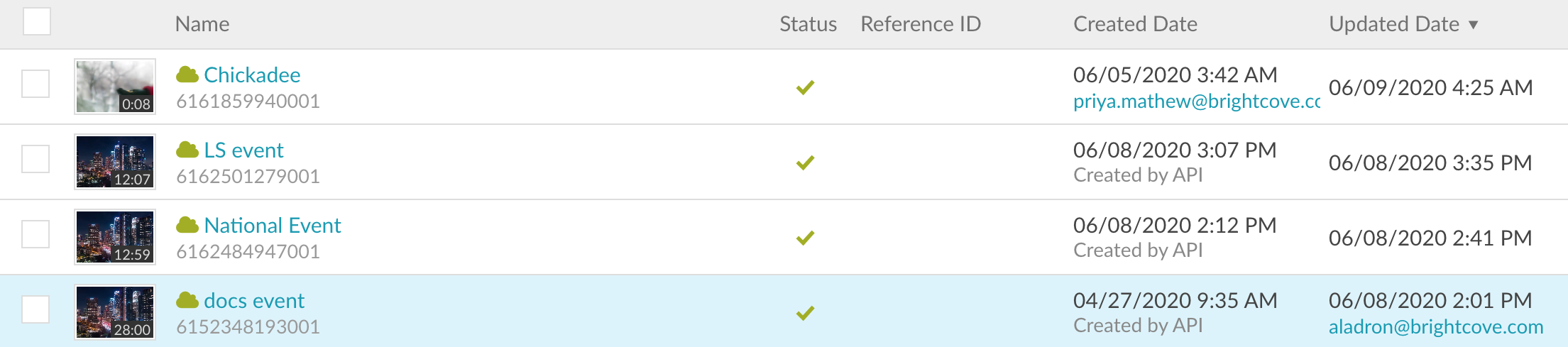The image size is (1568, 347).
Task: Sort by Created Date column header
Action: [1135, 24]
